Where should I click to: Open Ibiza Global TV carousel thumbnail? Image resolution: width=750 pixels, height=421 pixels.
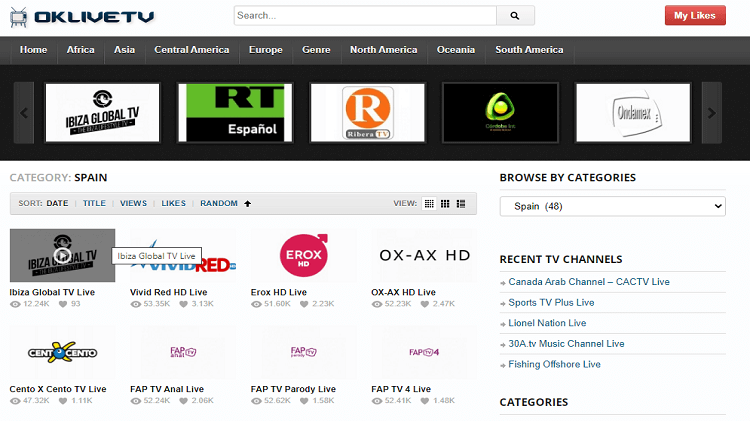point(102,113)
